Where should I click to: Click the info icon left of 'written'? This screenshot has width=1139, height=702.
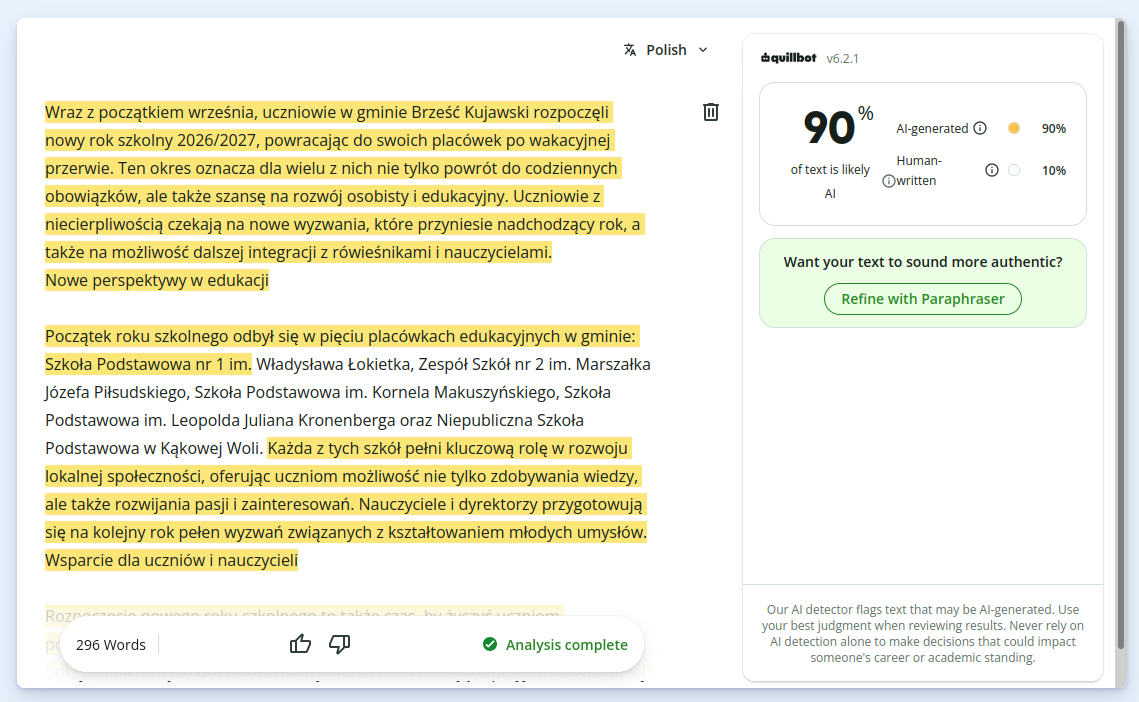(x=888, y=181)
